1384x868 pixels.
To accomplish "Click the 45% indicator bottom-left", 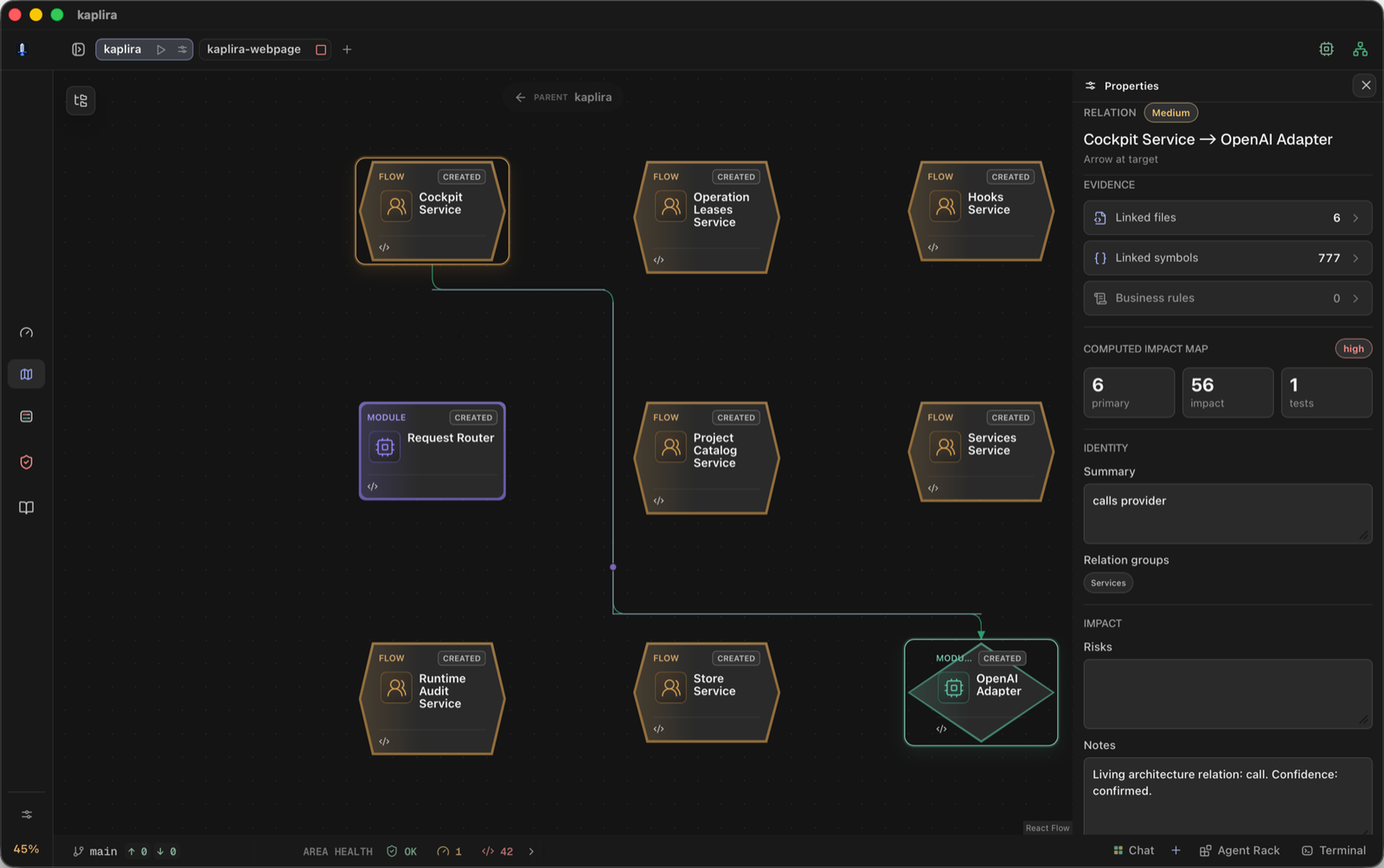I will tap(26, 849).
